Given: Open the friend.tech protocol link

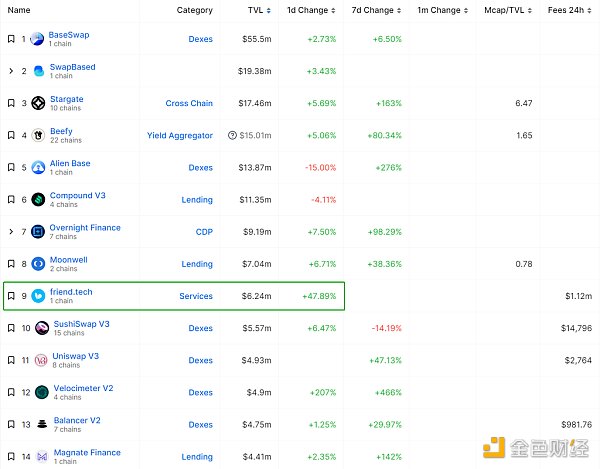Looking at the screenshot, I should (71, 292).
